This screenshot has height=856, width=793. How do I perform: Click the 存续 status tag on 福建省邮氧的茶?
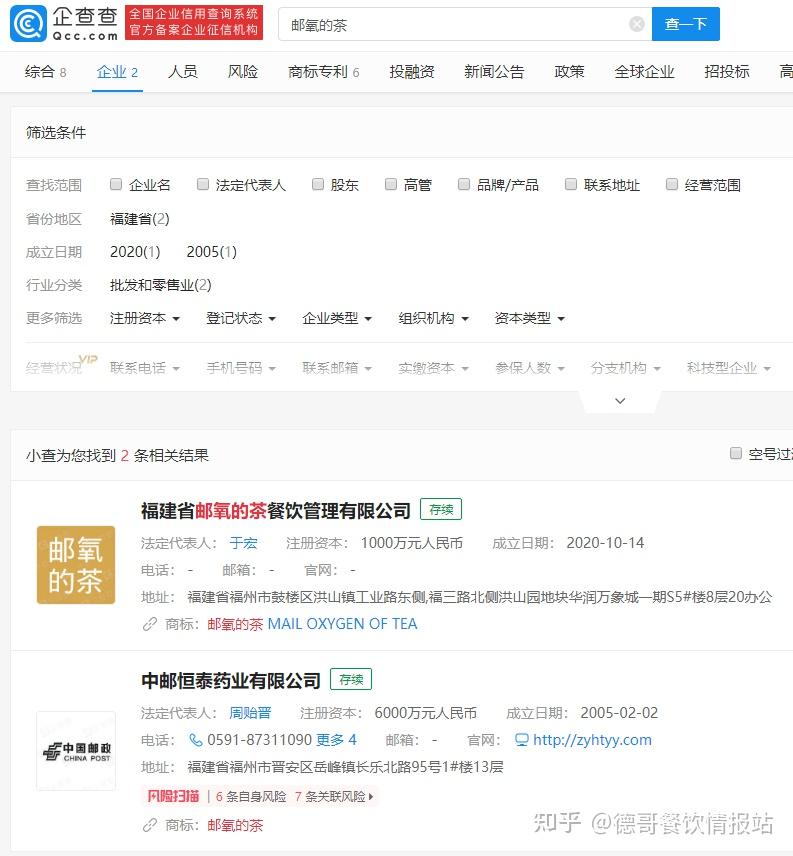tap(441, 509)
